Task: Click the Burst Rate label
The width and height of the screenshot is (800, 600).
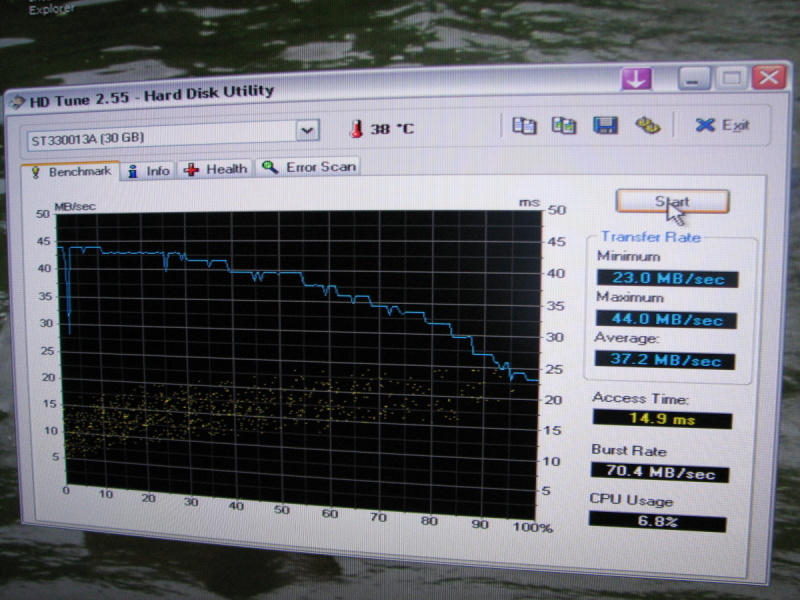Action: [629, 451]
